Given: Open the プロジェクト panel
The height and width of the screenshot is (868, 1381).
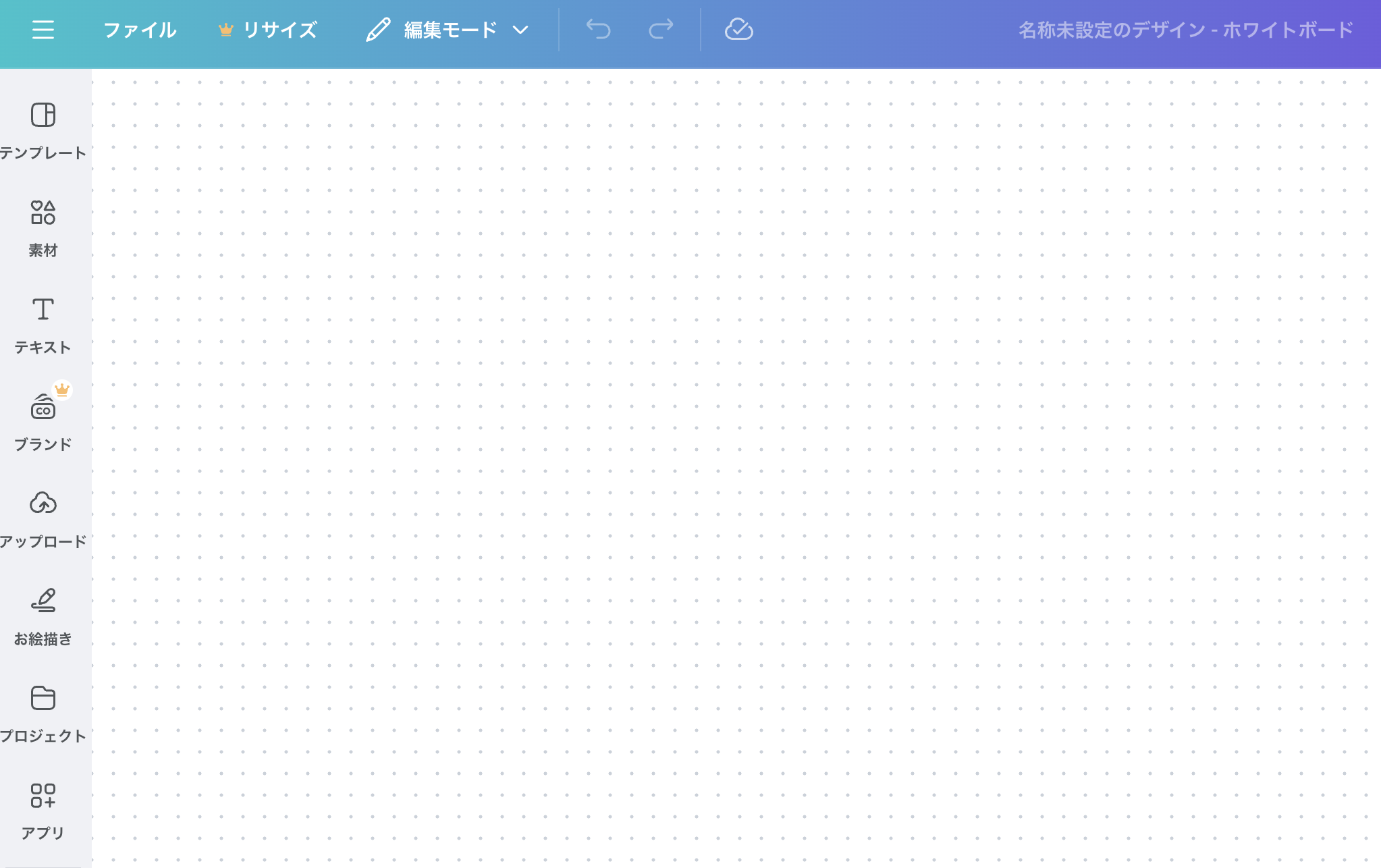Looking at the screenshot, I should coord(43,714).
